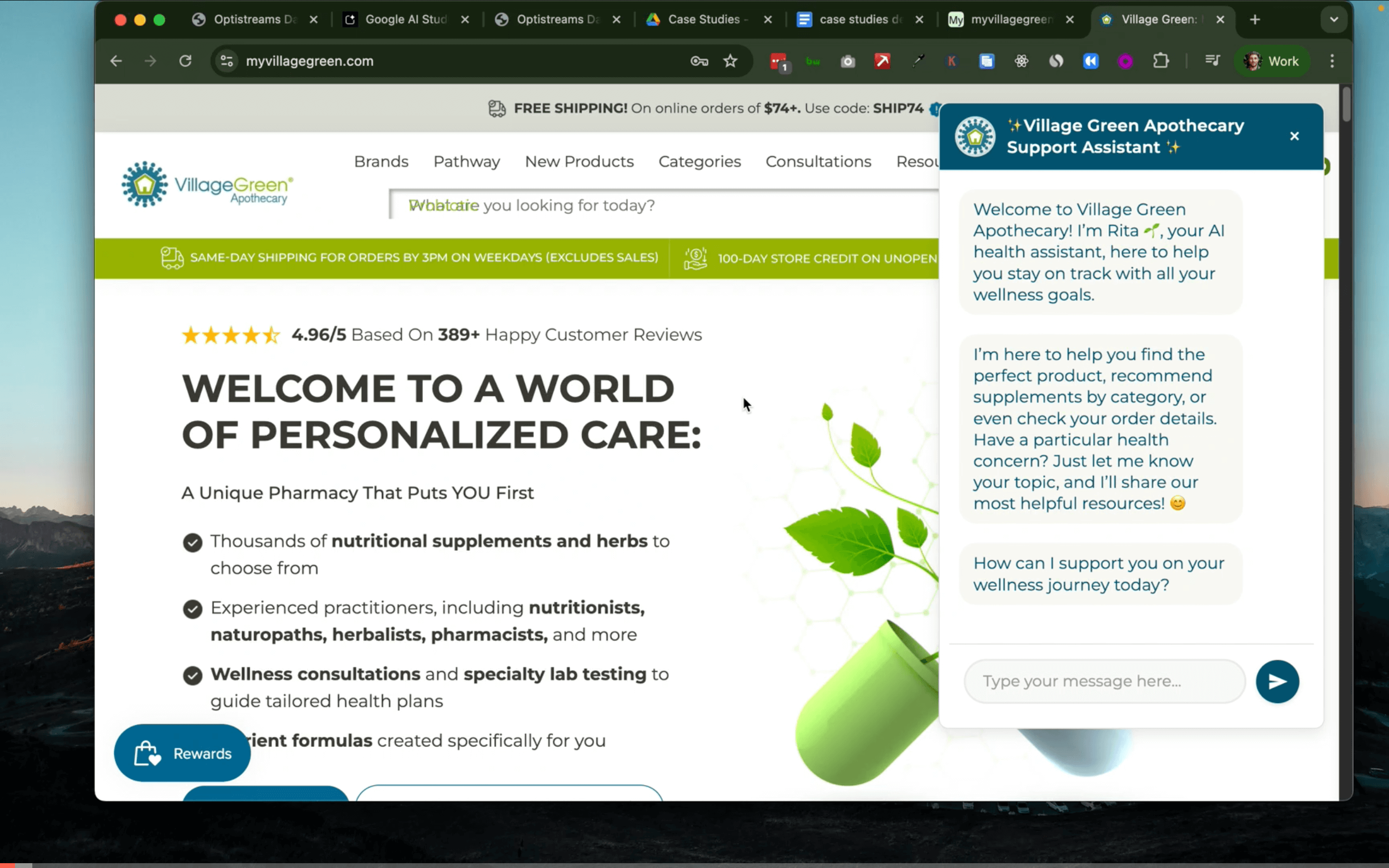Open the Rewards button

pyautogui.click(x=182, y=753)
